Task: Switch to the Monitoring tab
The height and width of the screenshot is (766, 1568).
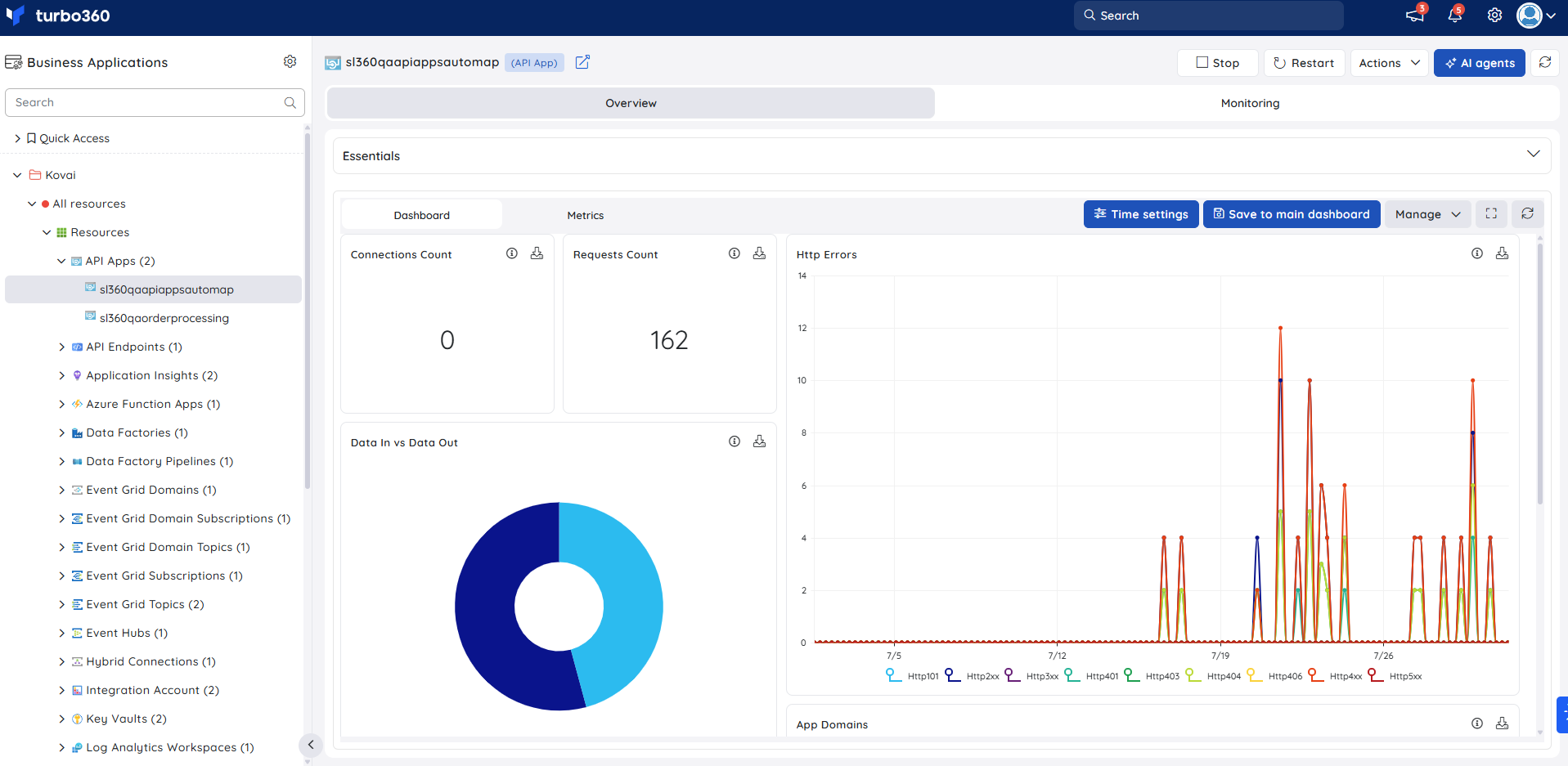Action: (1250, 103)
